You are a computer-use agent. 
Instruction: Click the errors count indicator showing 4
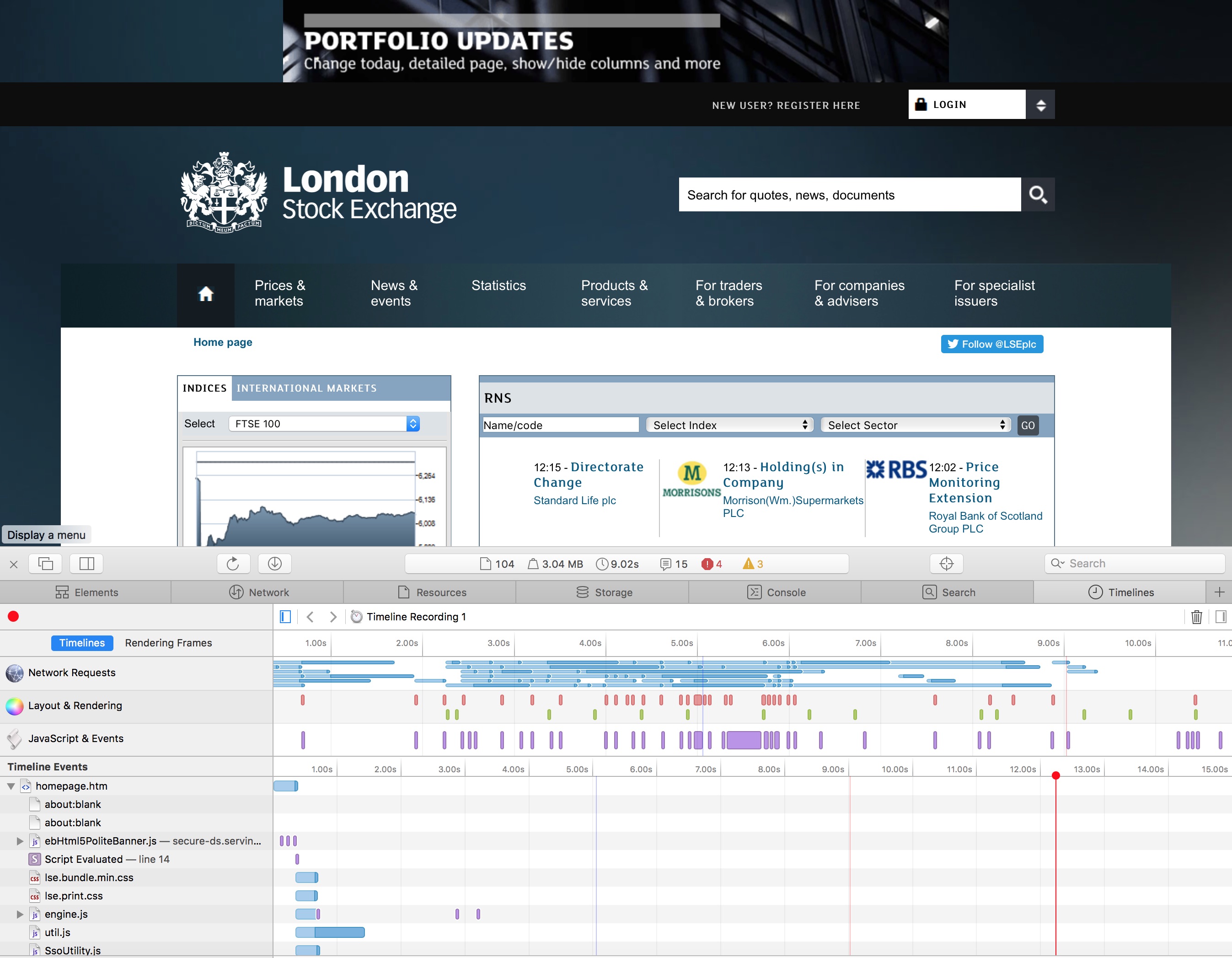click(x=712, y=564)
